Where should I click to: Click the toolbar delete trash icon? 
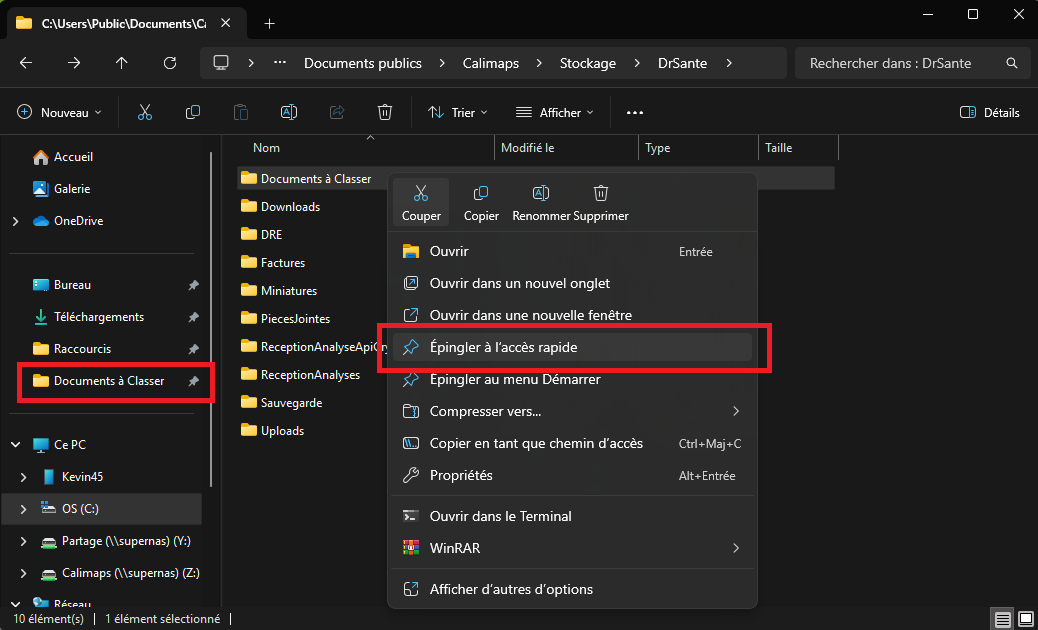click(x=385, y=113)
